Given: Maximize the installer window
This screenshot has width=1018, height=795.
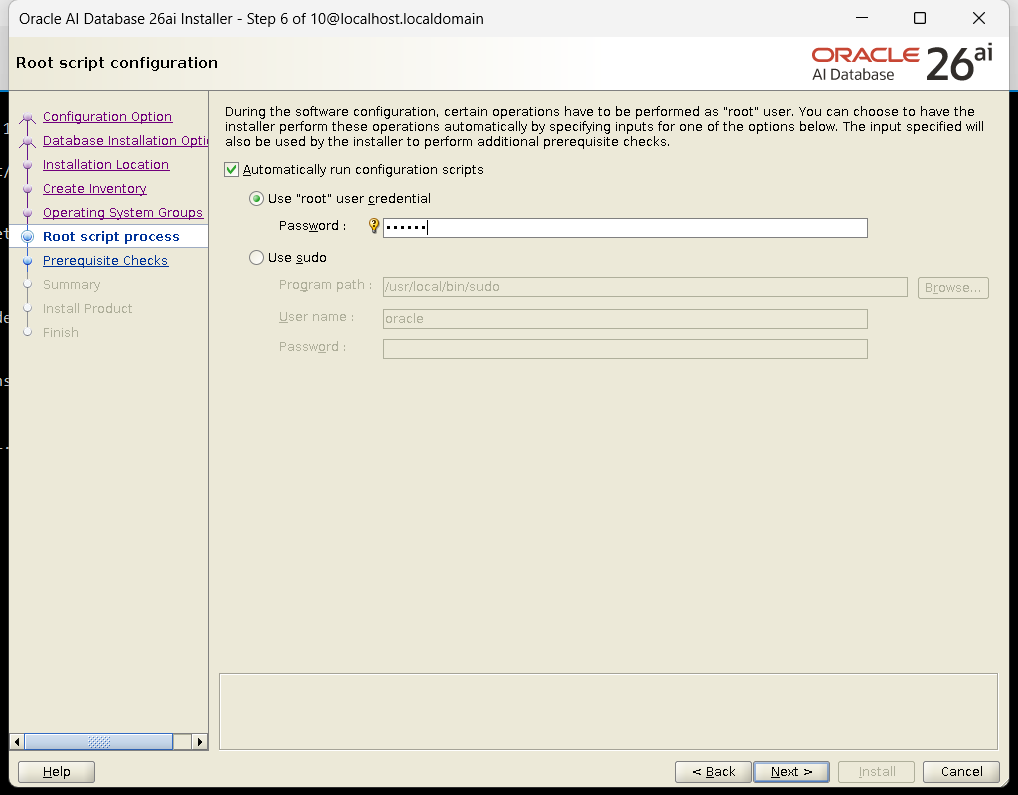Looking at the screenshot, I should [920, 18].
